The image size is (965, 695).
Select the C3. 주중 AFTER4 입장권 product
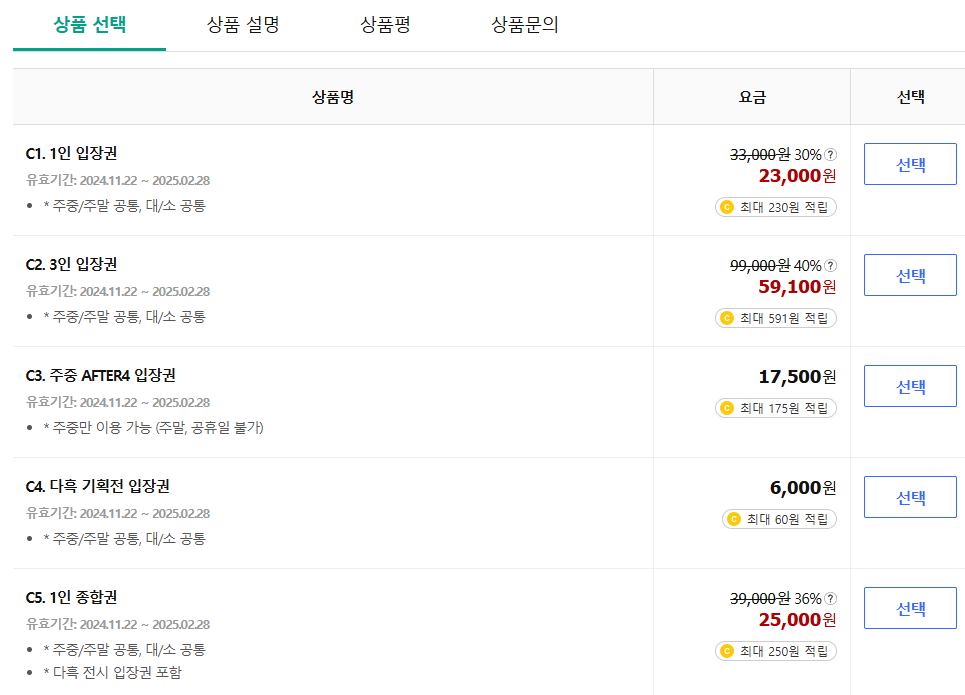[910, 386]
